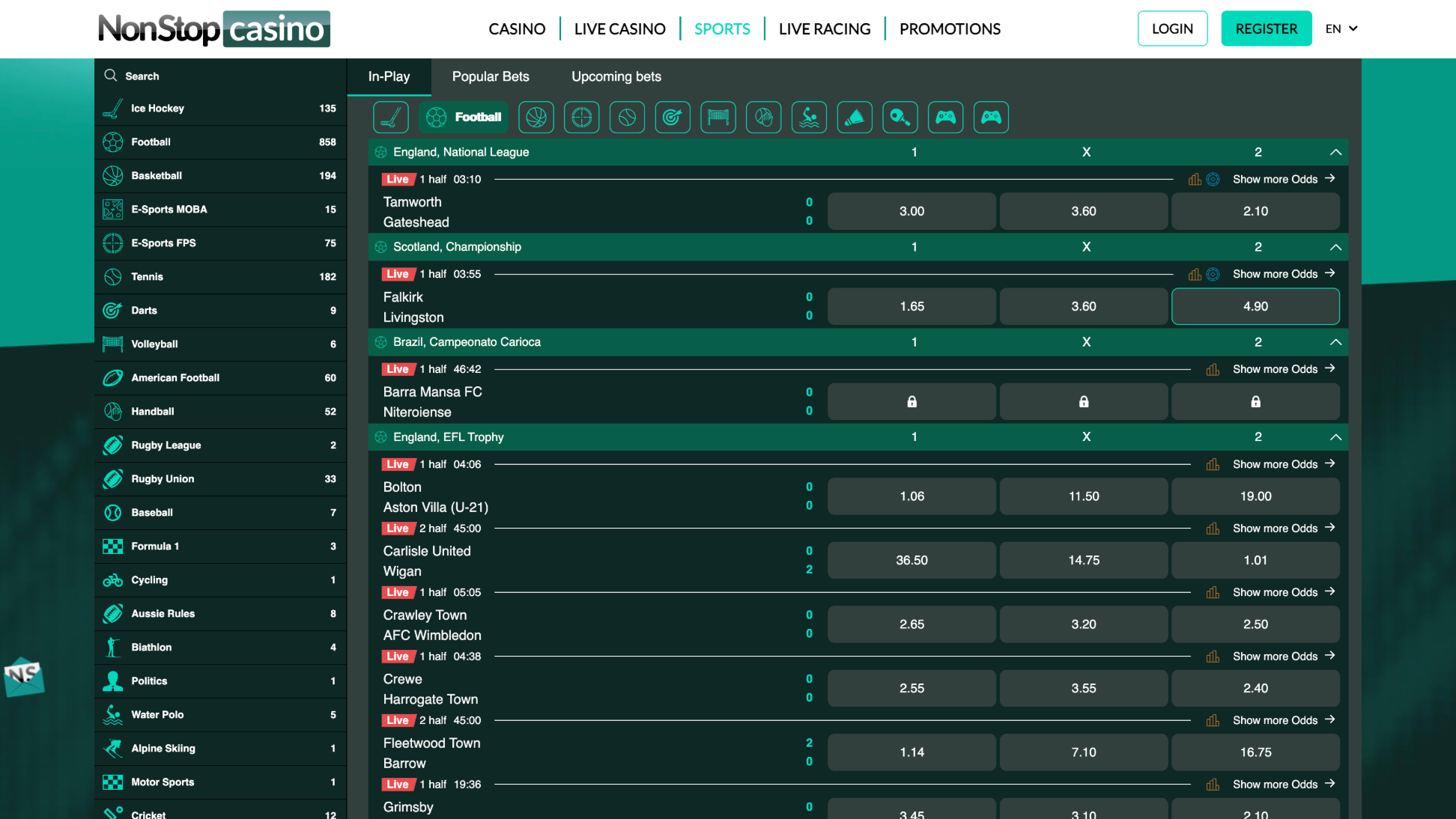1456x819 pixels.
Task: Collapse the England, National League section
Action: [1335, 151]
